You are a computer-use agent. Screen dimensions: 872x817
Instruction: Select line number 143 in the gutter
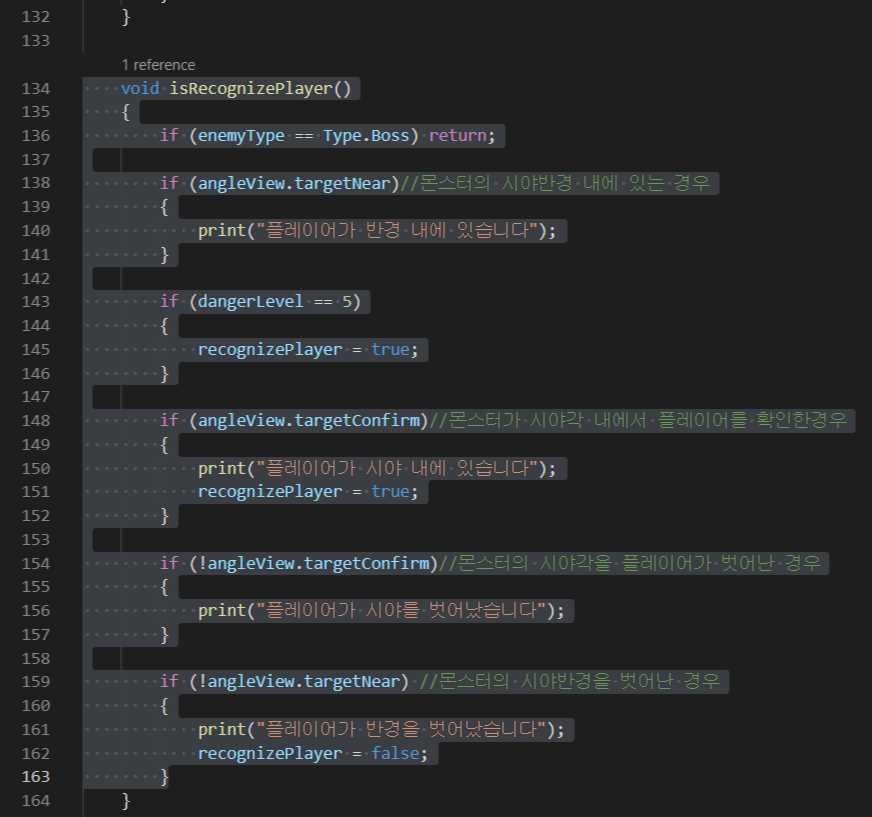click(36, 301)
